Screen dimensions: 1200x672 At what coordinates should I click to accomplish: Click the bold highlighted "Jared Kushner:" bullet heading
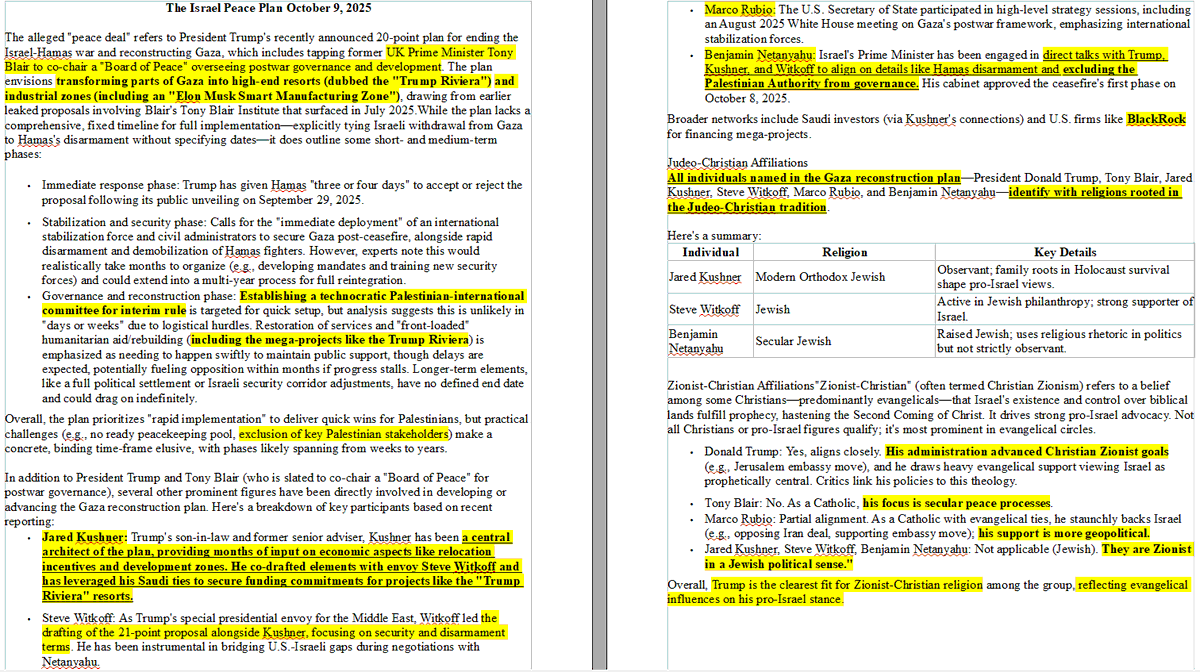(x=85, y=537)
